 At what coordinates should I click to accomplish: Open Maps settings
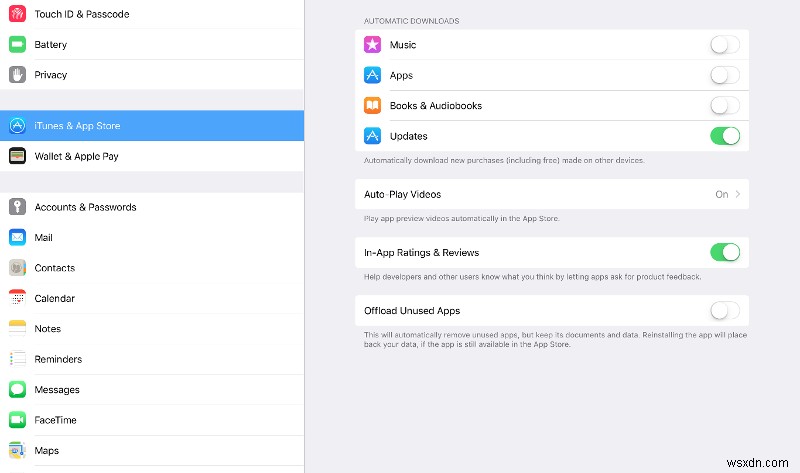(152, 451)
